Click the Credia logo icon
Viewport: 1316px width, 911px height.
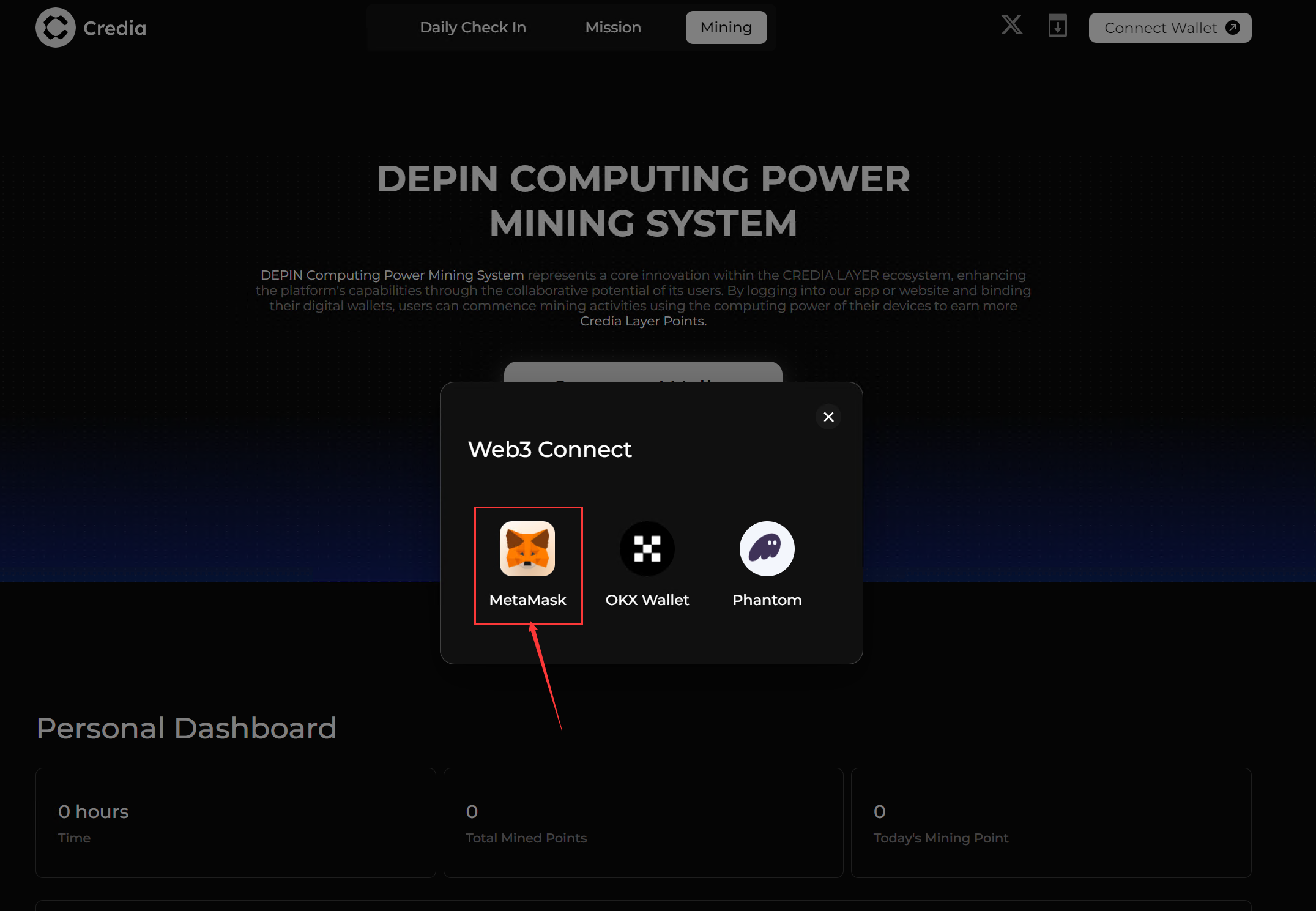[55, 28]
